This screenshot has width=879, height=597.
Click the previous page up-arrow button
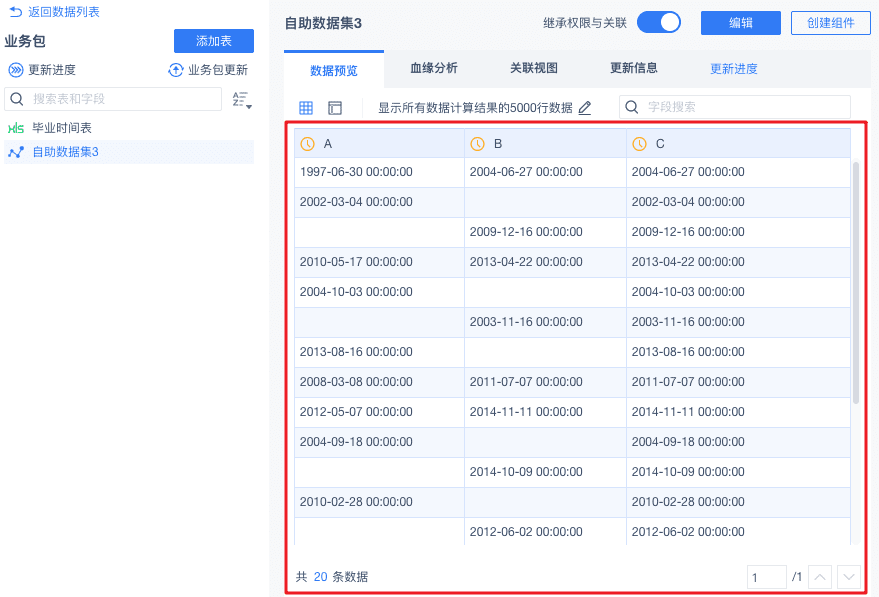point(820,577)
